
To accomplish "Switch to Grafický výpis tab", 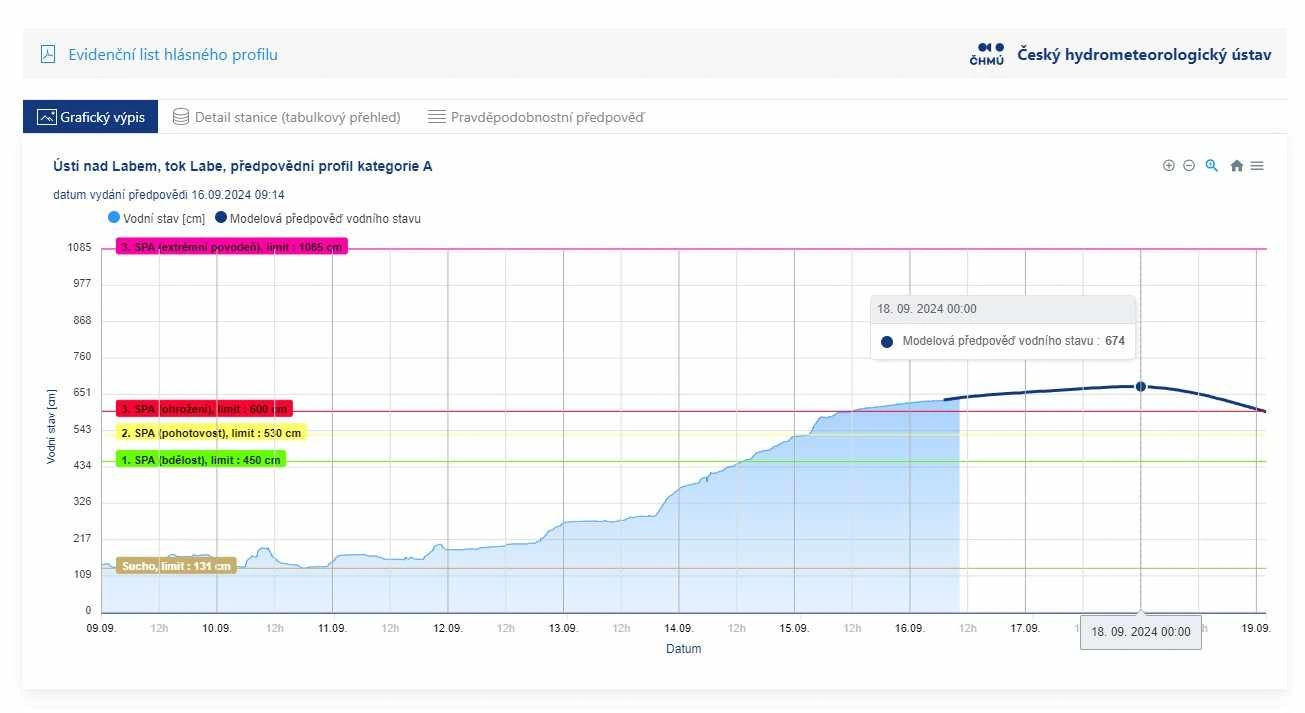I will pyautogui.click(x=90, y=117).
